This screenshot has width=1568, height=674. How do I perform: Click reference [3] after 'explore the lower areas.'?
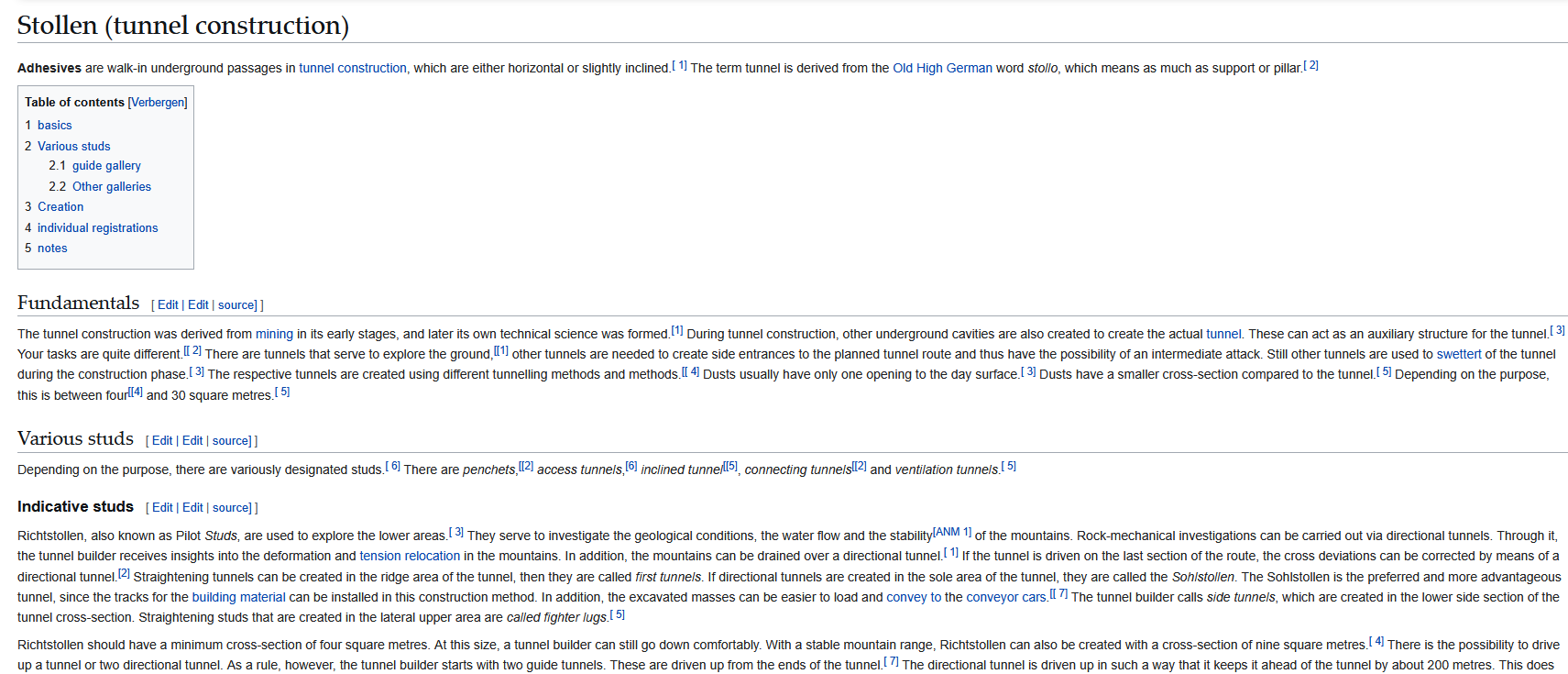[x=456, y=533]
